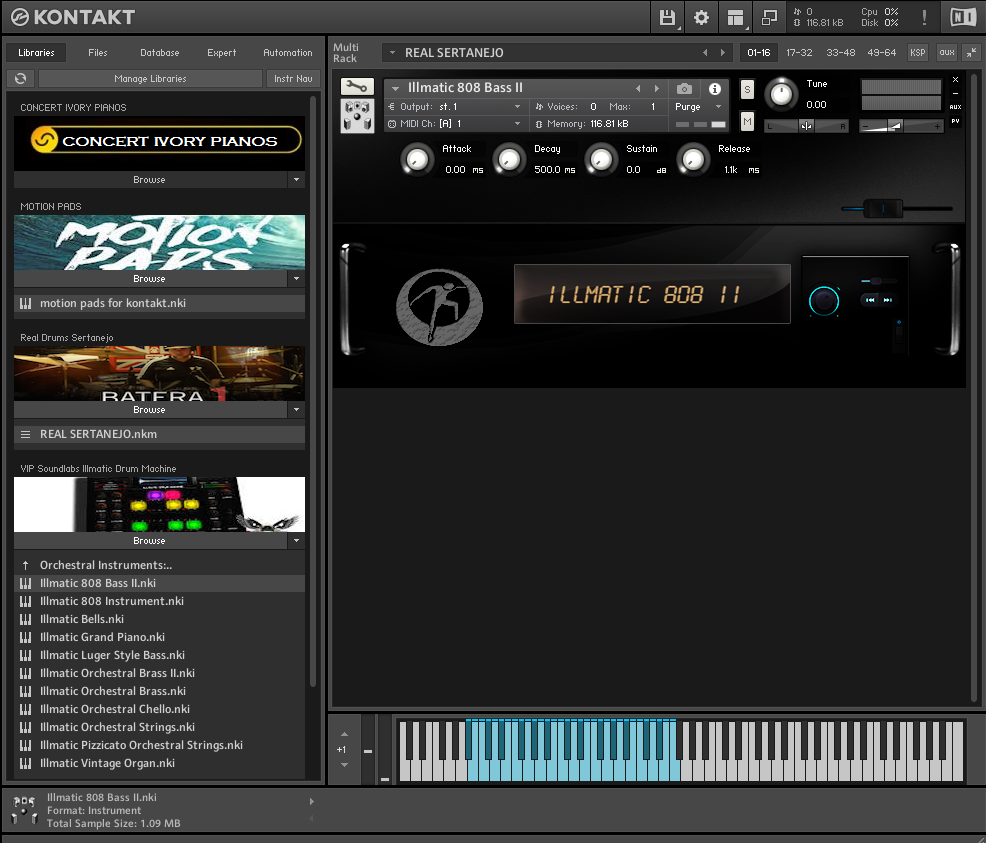Click the skip-forward button on Illmatic panel
Image resolution: width=986 pixels, height=843 pixels.
click(x=887, y=300)
